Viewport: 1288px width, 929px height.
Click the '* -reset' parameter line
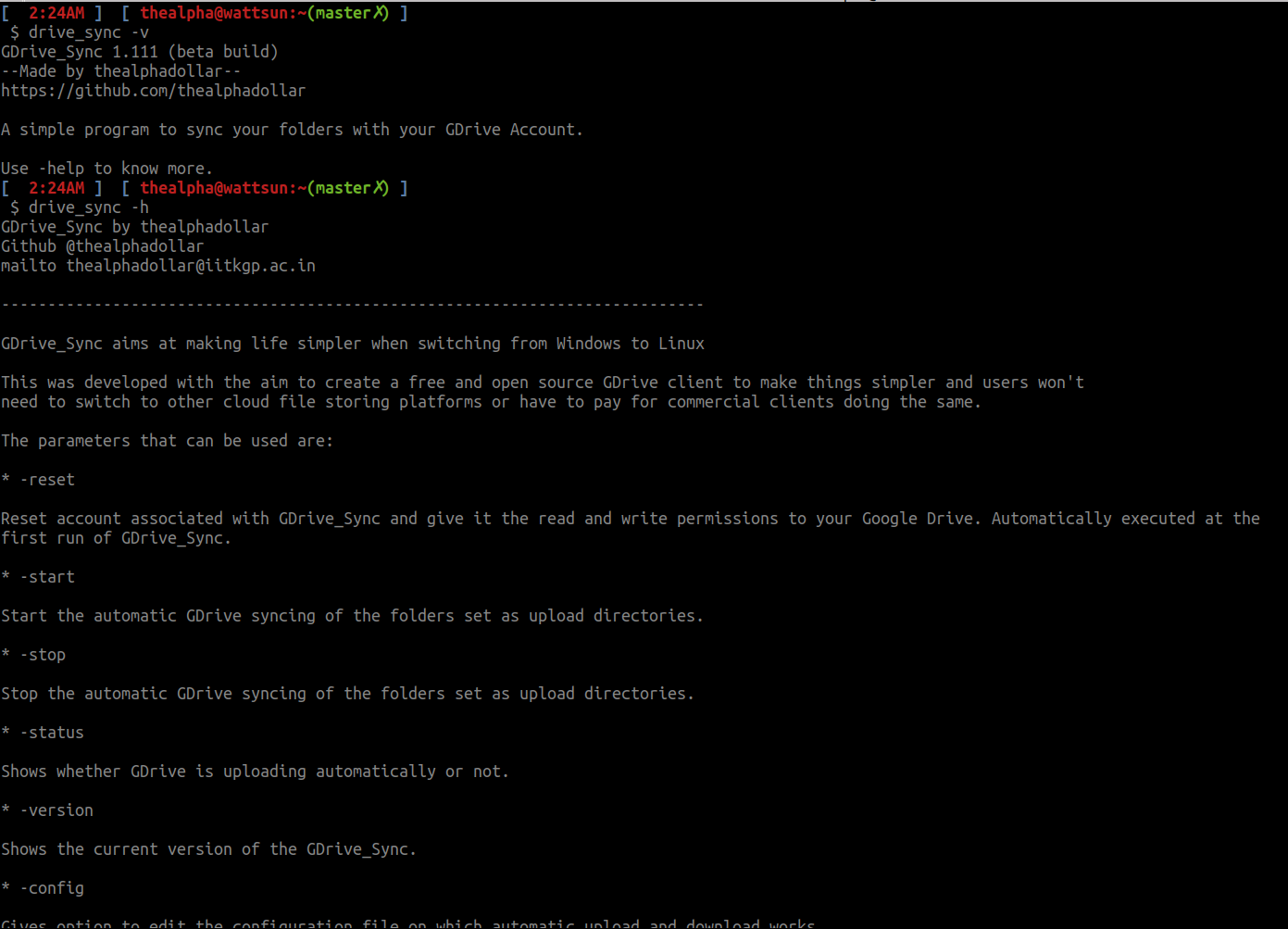click(38, 480)
